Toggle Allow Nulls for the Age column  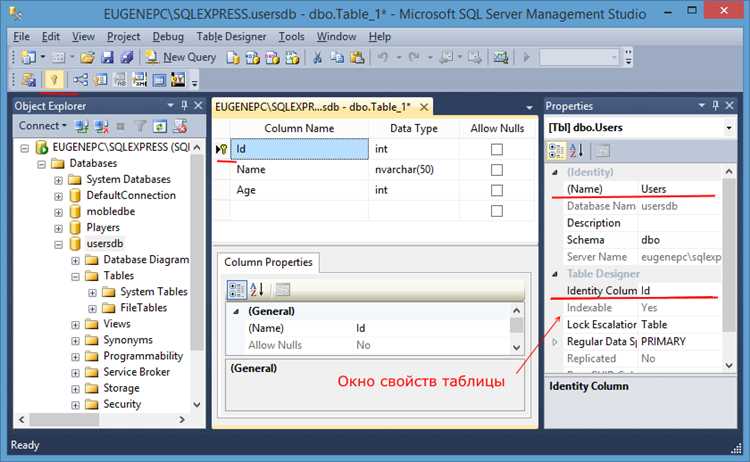[x=496, y=190]
